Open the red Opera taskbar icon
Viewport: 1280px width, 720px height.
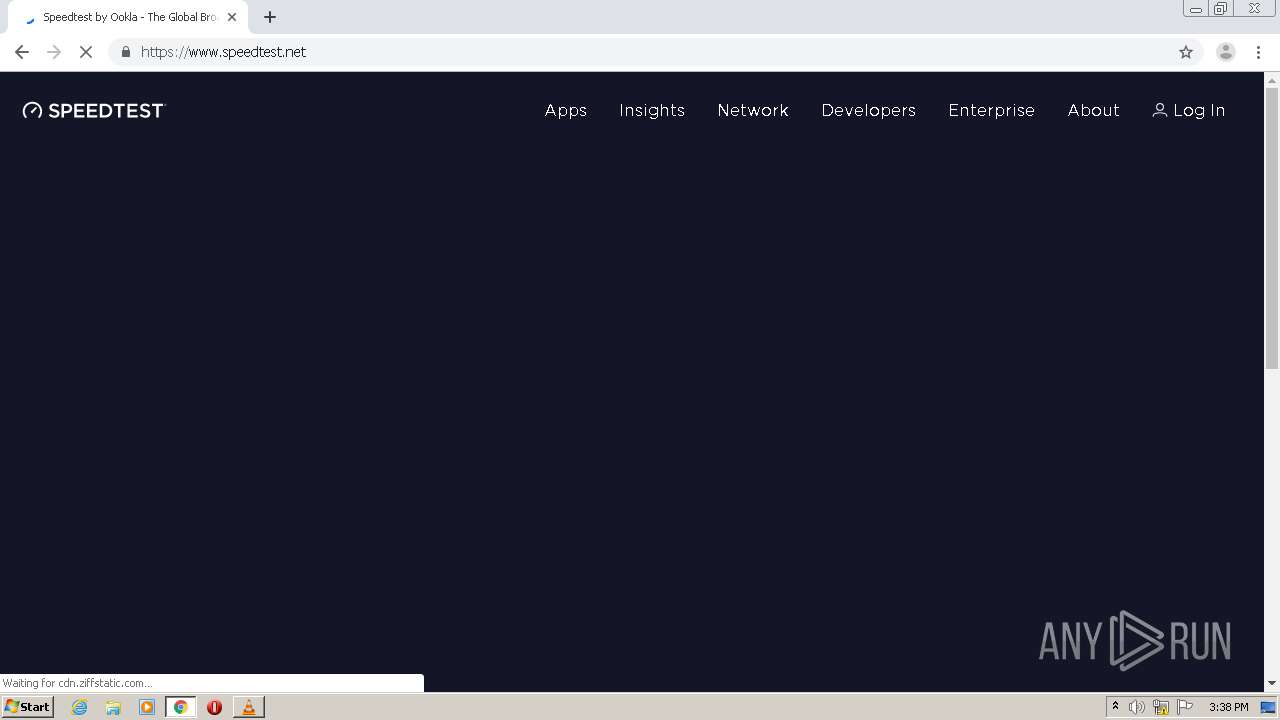pyautogui.click(x=214, y=707)
